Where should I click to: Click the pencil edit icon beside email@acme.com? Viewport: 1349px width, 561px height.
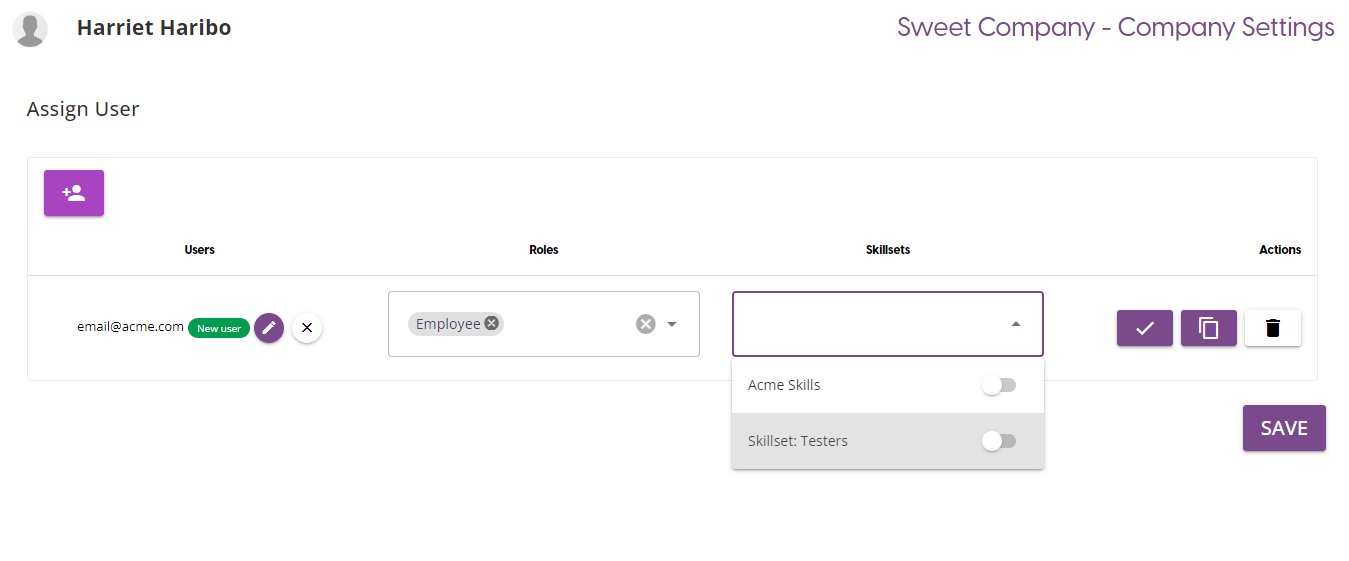(269, 328)
